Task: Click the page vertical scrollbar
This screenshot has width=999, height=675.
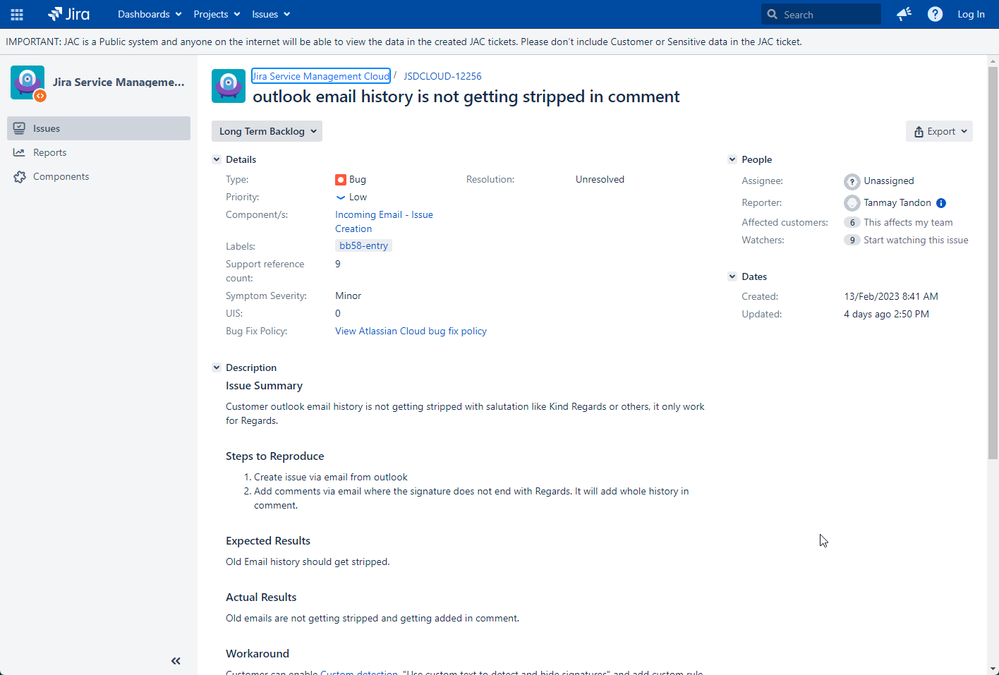Action: pos(993,261)
